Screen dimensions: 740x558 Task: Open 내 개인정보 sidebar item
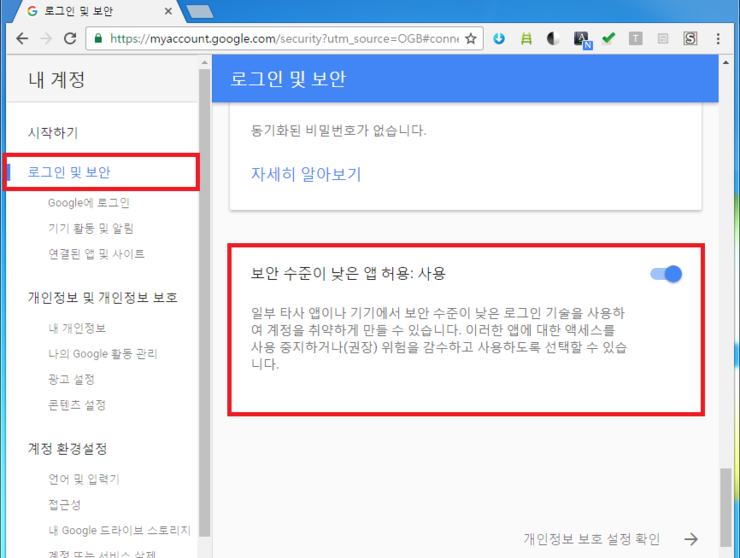pos(77,328)
